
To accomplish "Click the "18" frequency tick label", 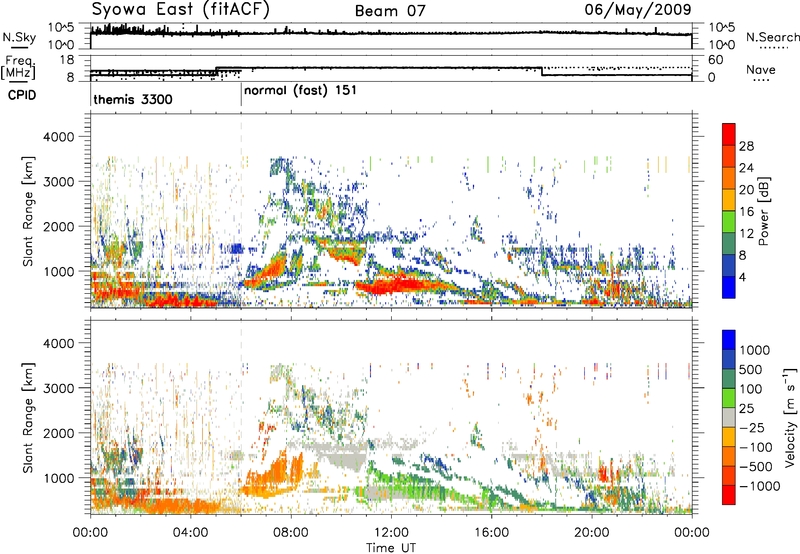I will 67,60.
